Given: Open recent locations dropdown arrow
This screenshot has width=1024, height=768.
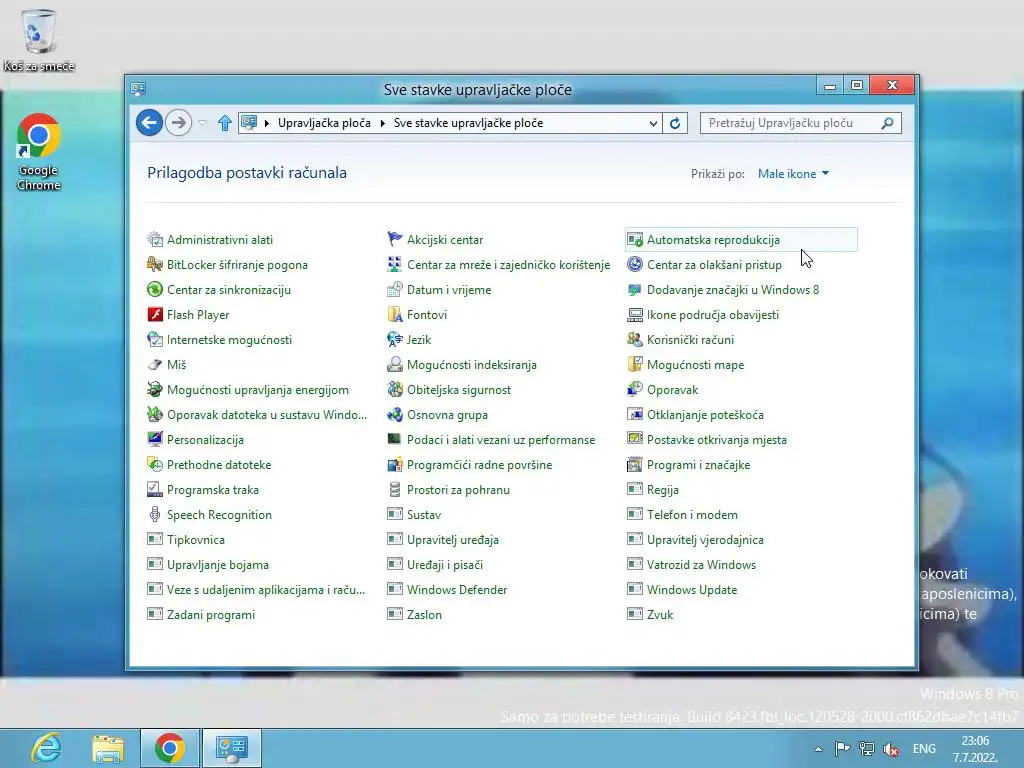Looking at the screenshot, I should pyautogui.click(x=202, y=123).
